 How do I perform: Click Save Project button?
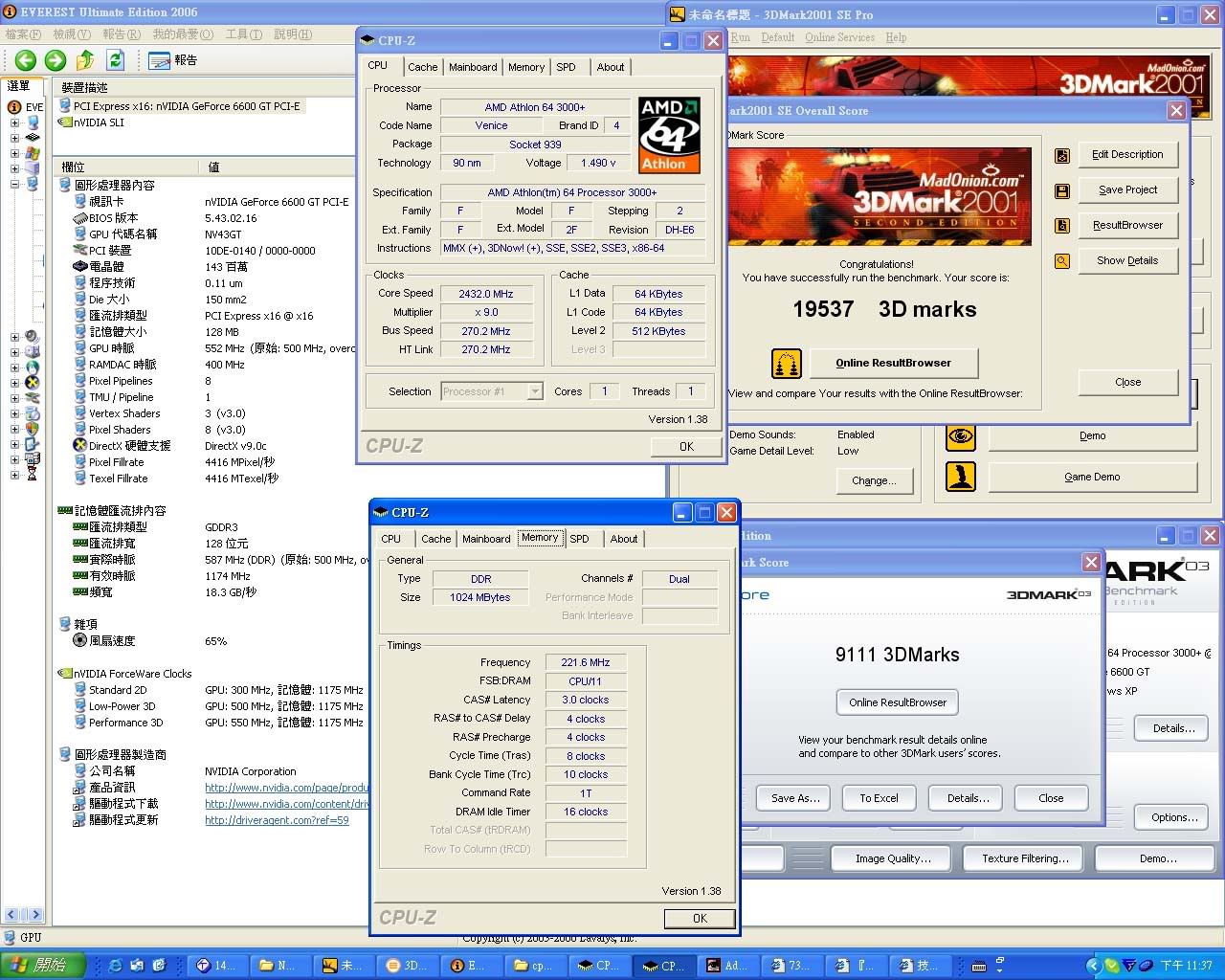click(x=1127, y=189)
